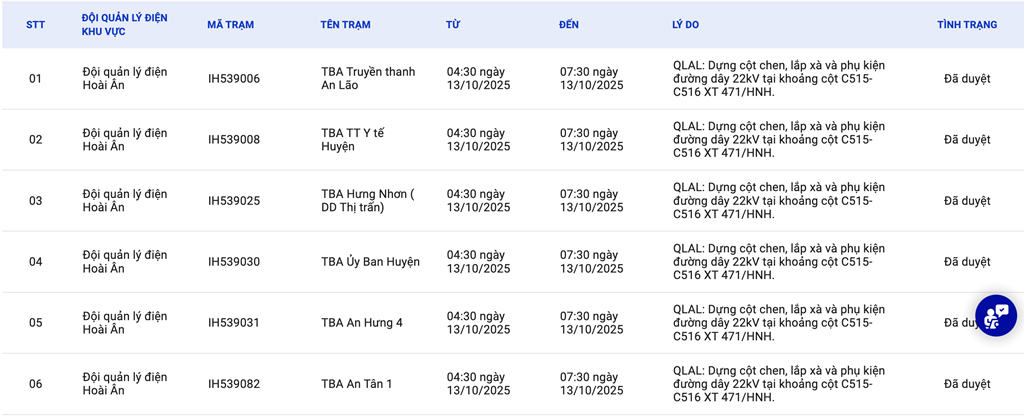Click the STT column header
This screenshot has width=1024, height=418.
point(35,25)
